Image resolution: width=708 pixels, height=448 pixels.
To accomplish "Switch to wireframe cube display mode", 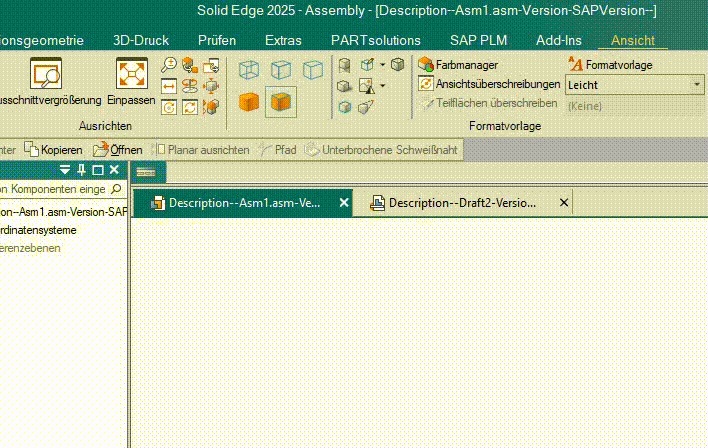I will point(249,70).
